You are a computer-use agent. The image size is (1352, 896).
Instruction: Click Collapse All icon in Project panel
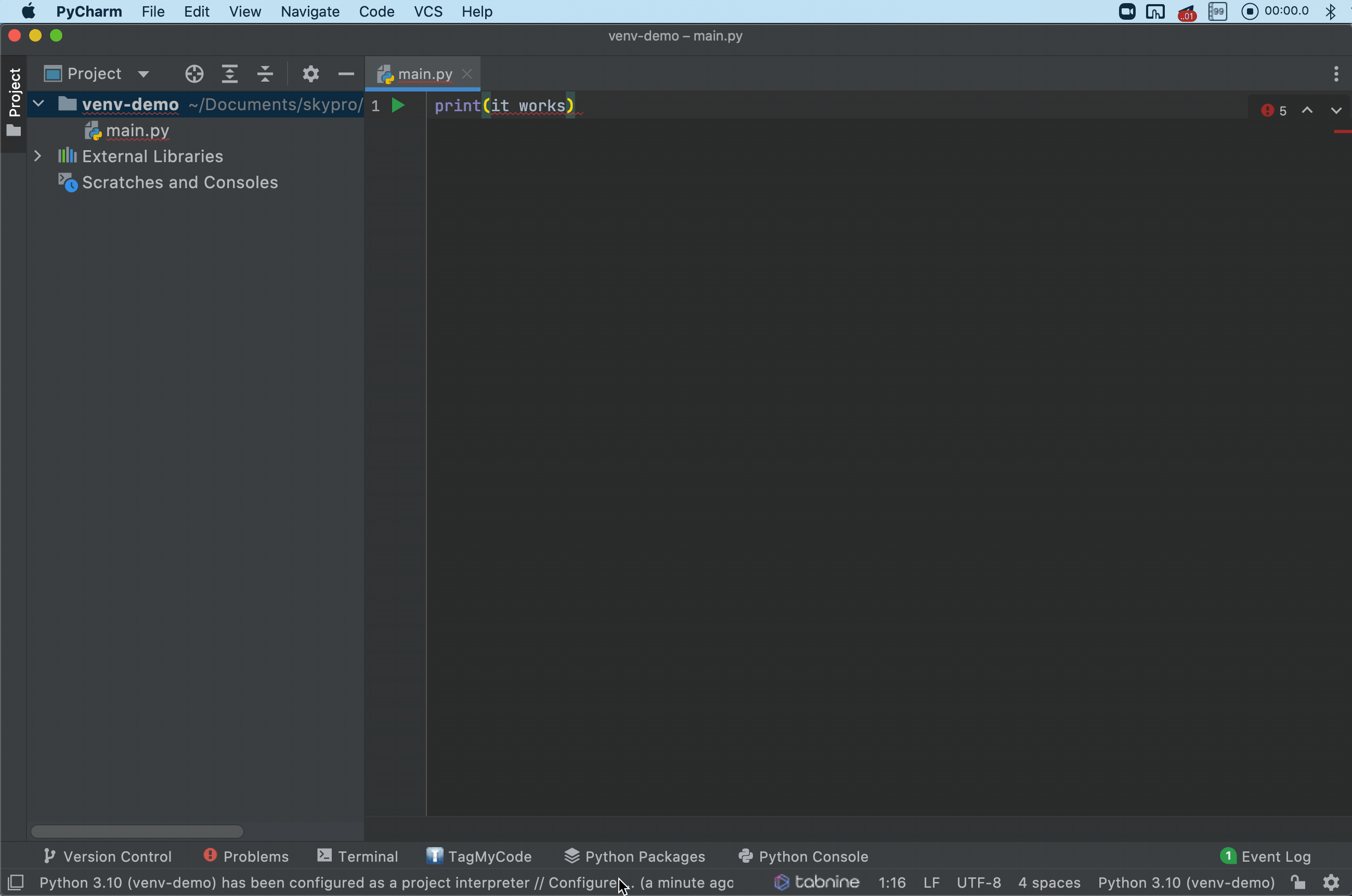pos(265,74)
